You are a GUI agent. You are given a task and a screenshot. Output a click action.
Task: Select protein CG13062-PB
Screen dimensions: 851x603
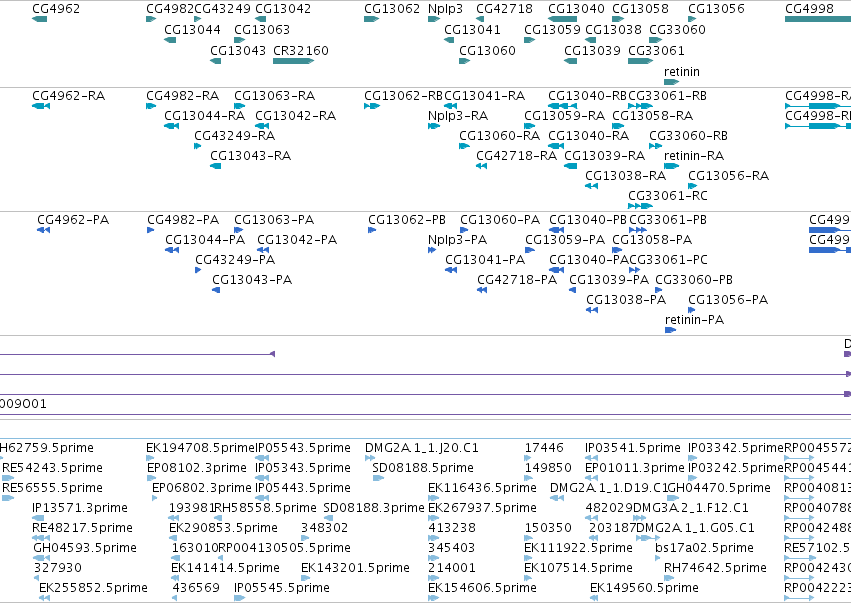click(x=407, y=220)
